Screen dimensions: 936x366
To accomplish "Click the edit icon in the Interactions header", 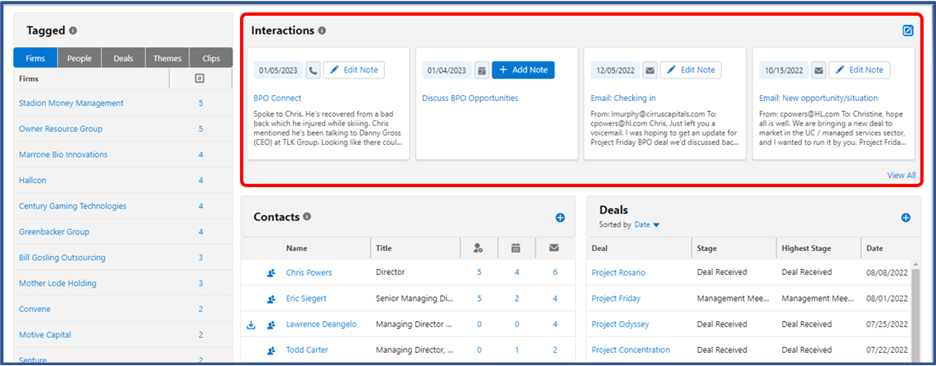I will pos(907,30).
